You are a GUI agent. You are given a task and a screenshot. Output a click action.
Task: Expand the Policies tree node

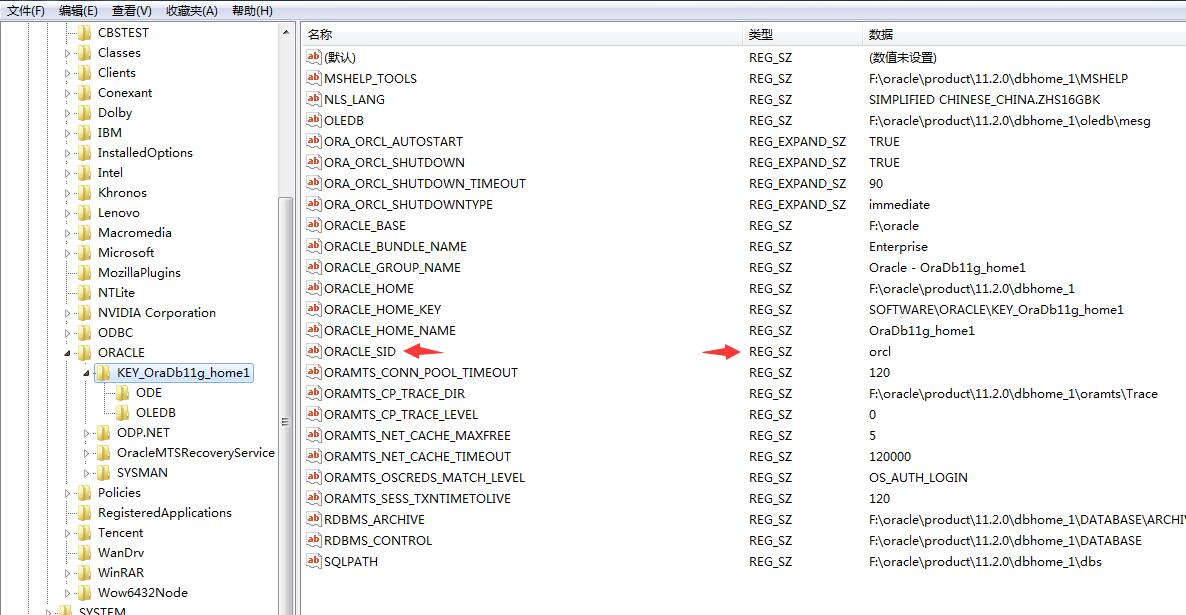pos(67,493)
